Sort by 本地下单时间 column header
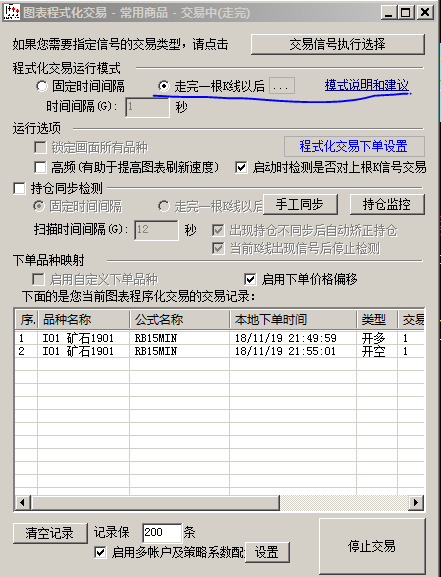This screenshot has width=441, height=577. coord(293,320)
